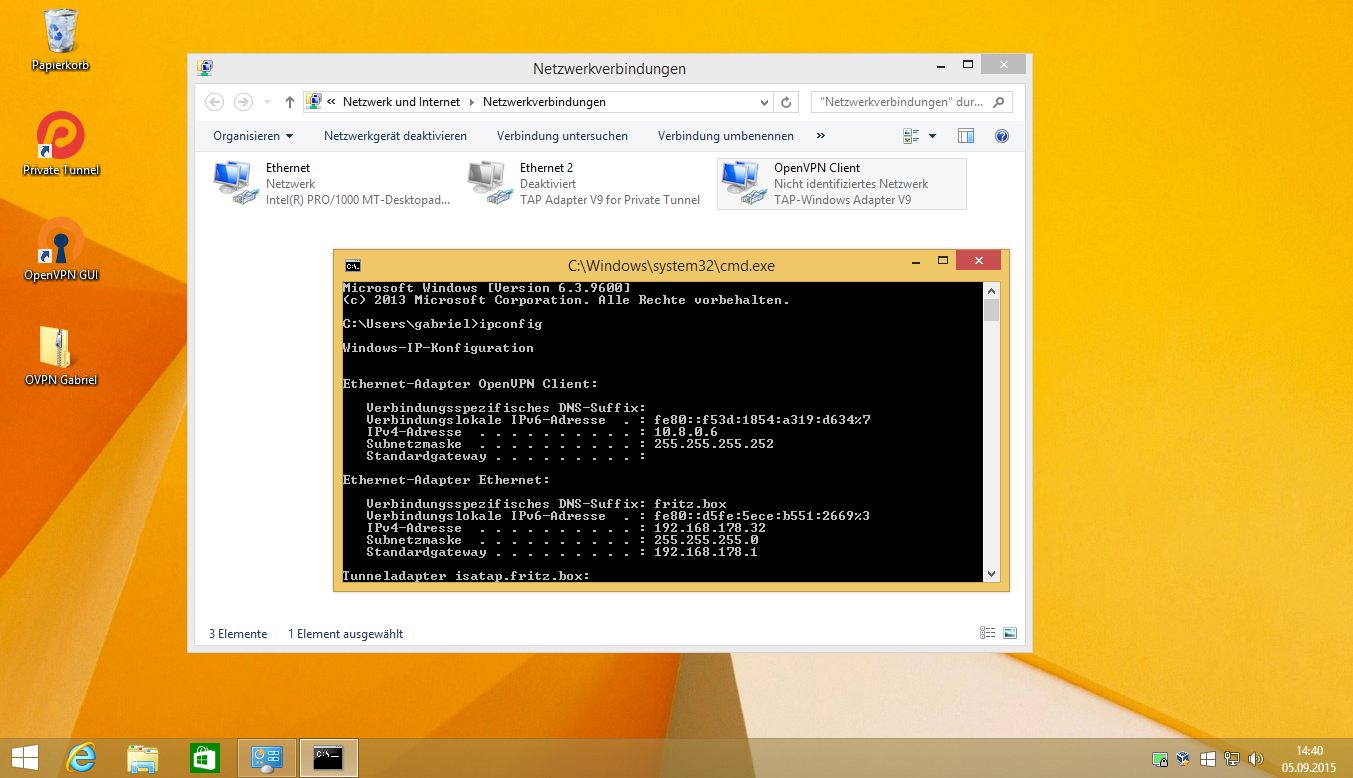Open the Organisieren dropdown menu
Viewport: 1353px width, 778px height.
(253, 136)
